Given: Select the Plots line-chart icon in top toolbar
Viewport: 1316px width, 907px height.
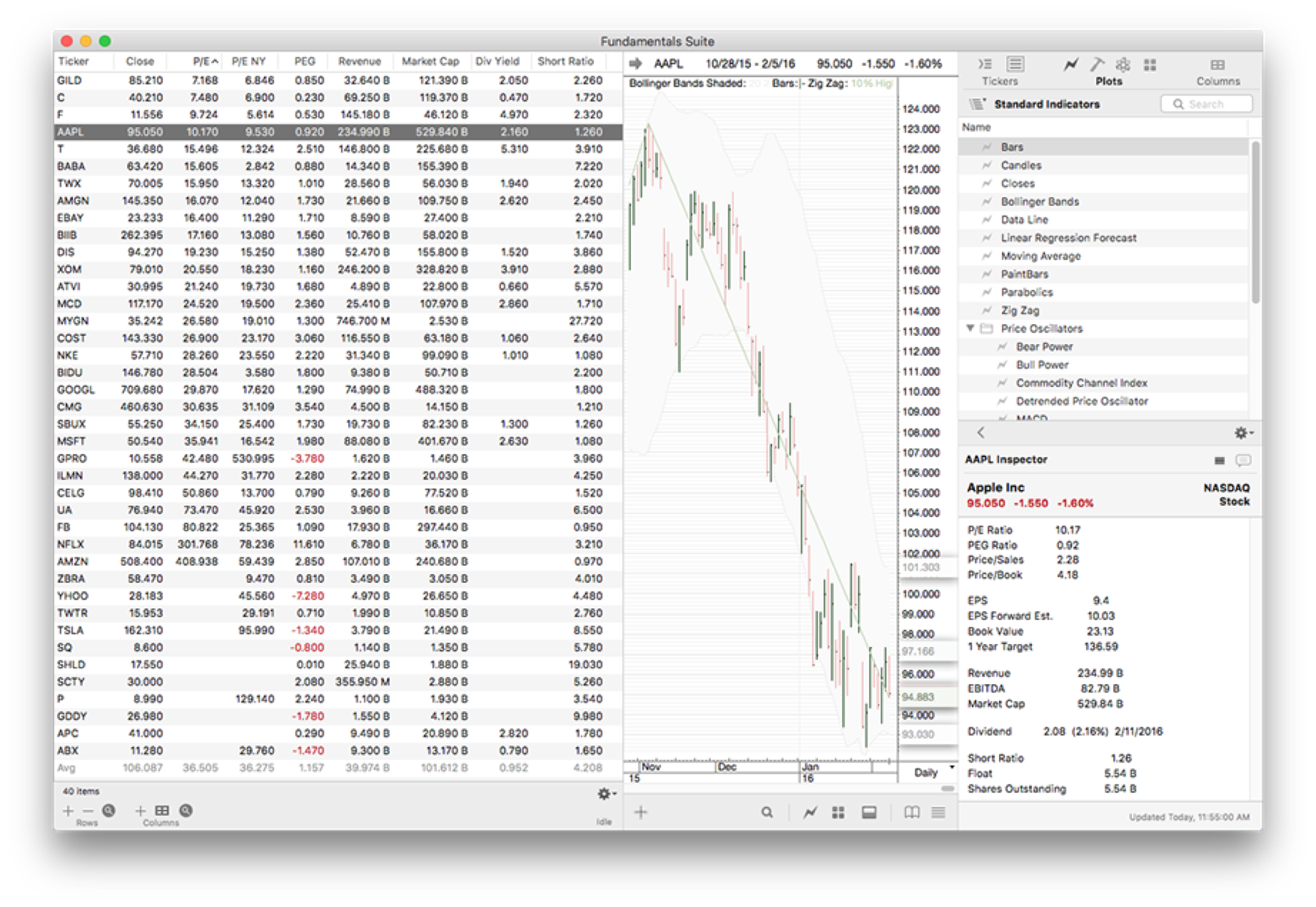Looking at the screenshot, I should [x=1069, y=64].
